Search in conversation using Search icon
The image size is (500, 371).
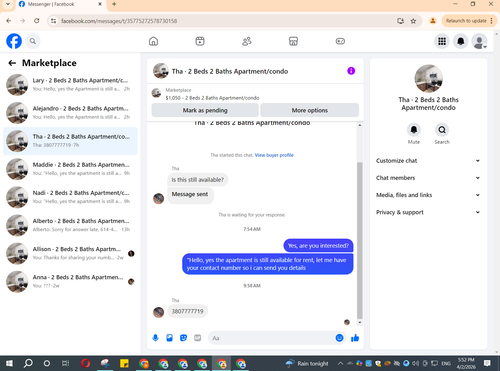click(442, 130)
